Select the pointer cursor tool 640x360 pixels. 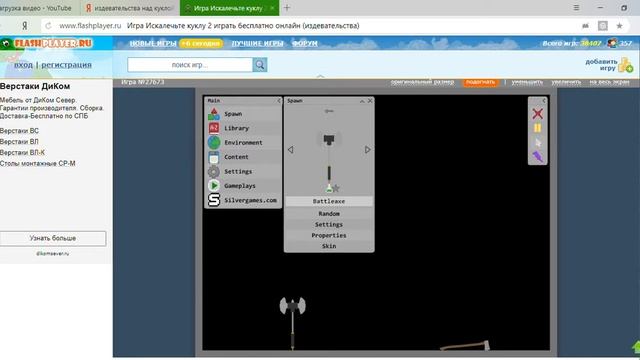[x=538, y=142]
